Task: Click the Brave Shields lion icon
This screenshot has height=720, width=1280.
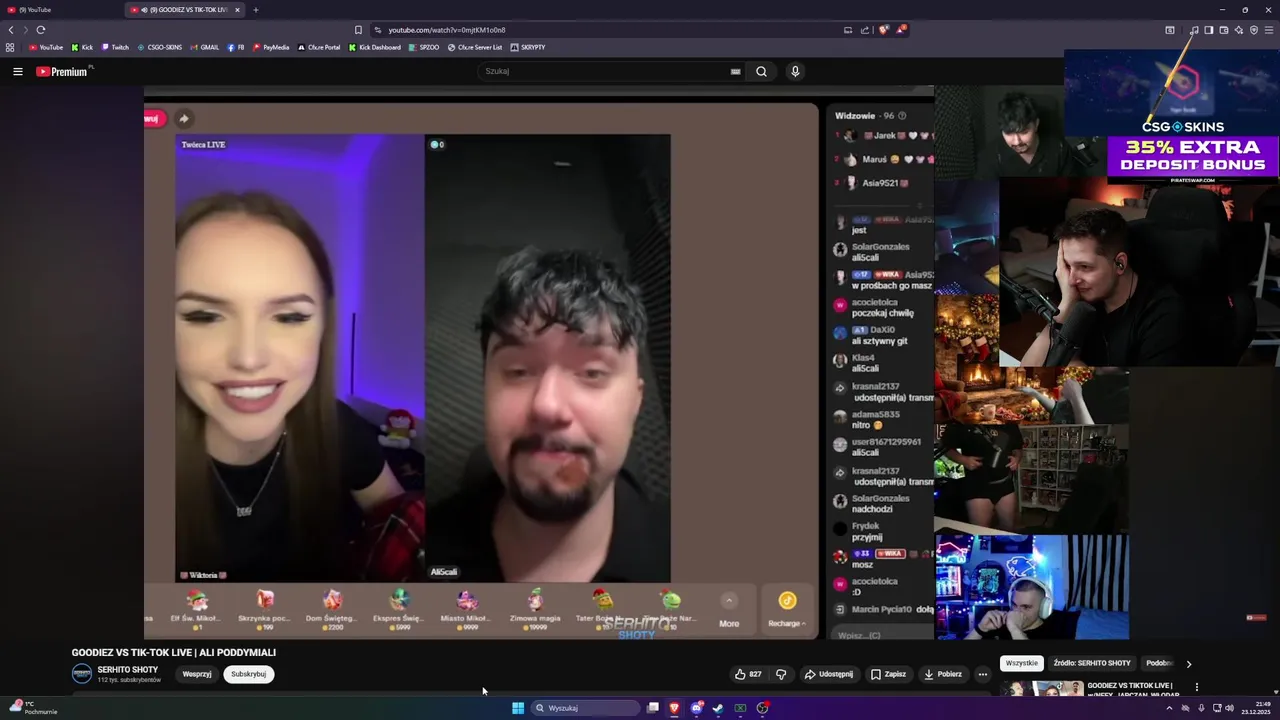Action: click(883, 30)
